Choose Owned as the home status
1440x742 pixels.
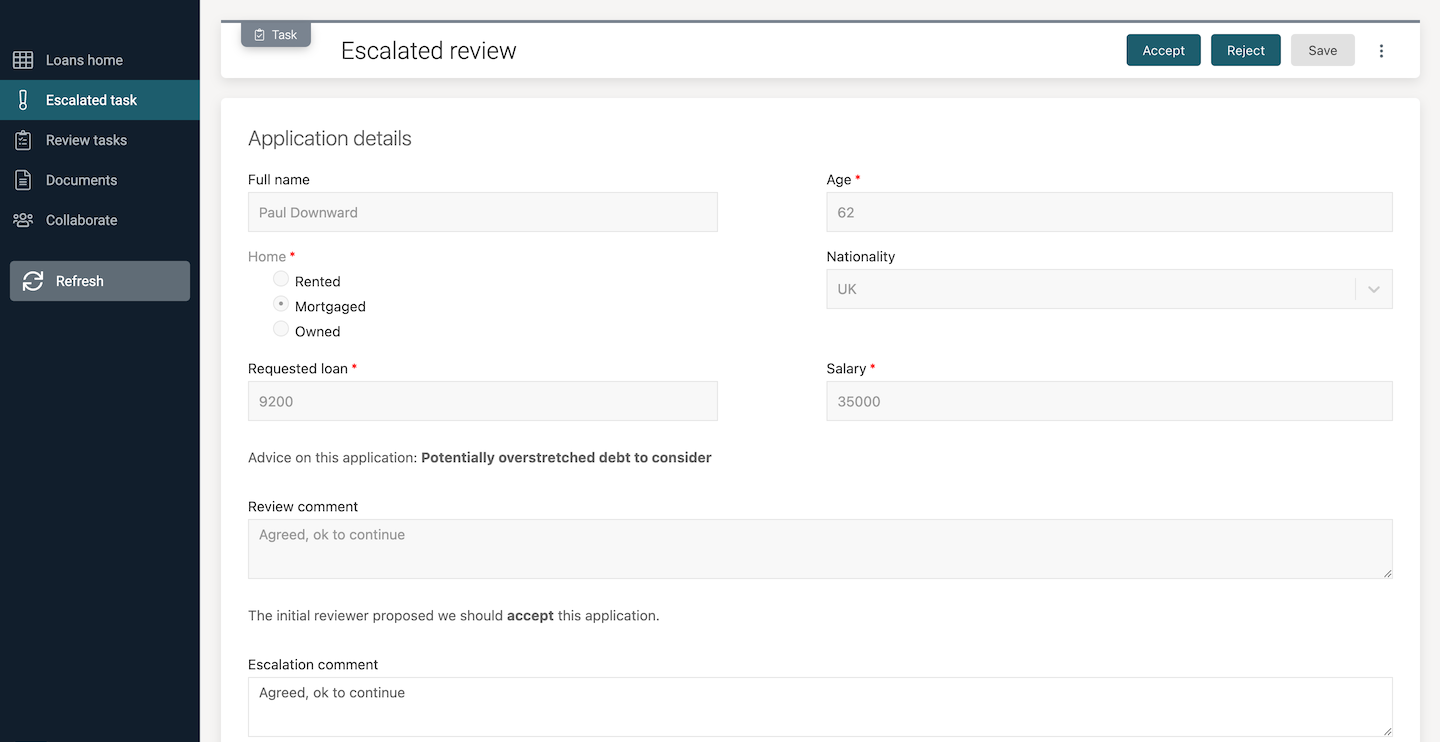280,328
